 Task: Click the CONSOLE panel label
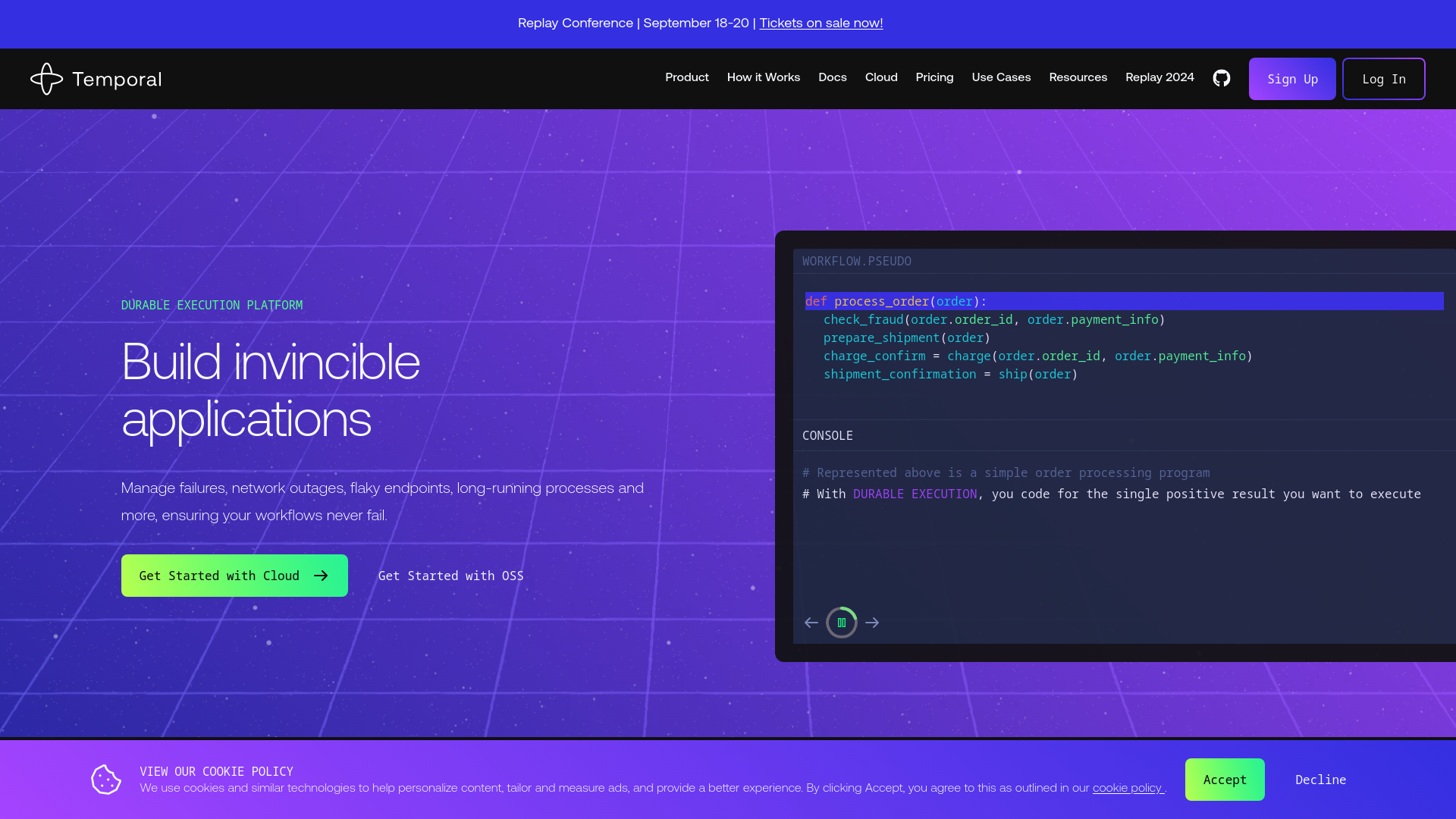(x=827, y=435)
